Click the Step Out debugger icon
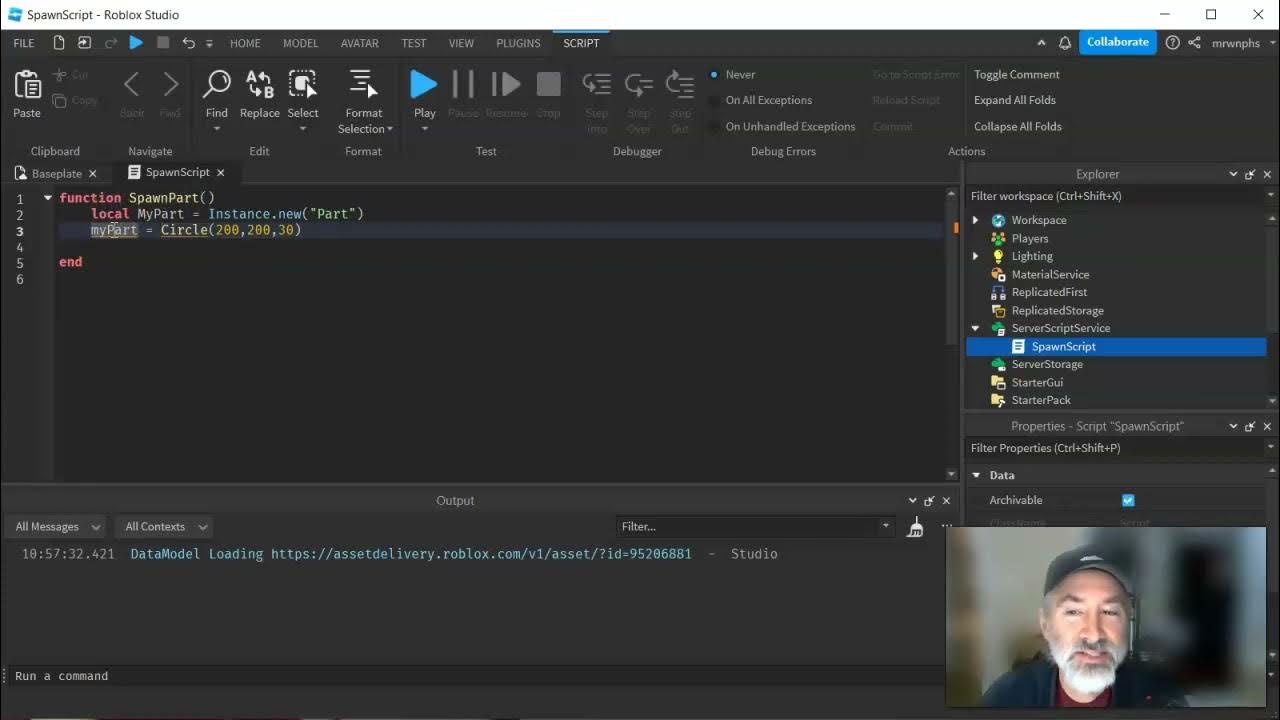The height and width of the screenshot is (720, 1280). [680, 85]
